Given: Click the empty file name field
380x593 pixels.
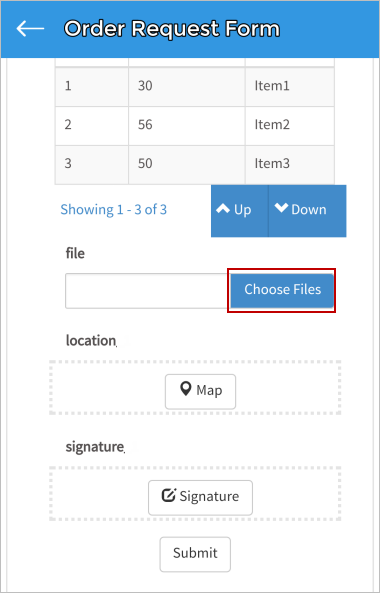Looking at the screenshot, I should 148,291.
